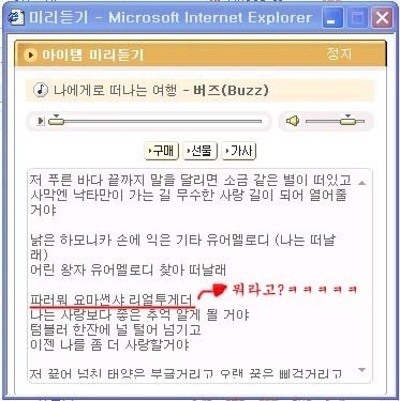Viewport: 400px width, 401px height.
Task: Click the speaker volume icon
Action: (x=293, y=121)
